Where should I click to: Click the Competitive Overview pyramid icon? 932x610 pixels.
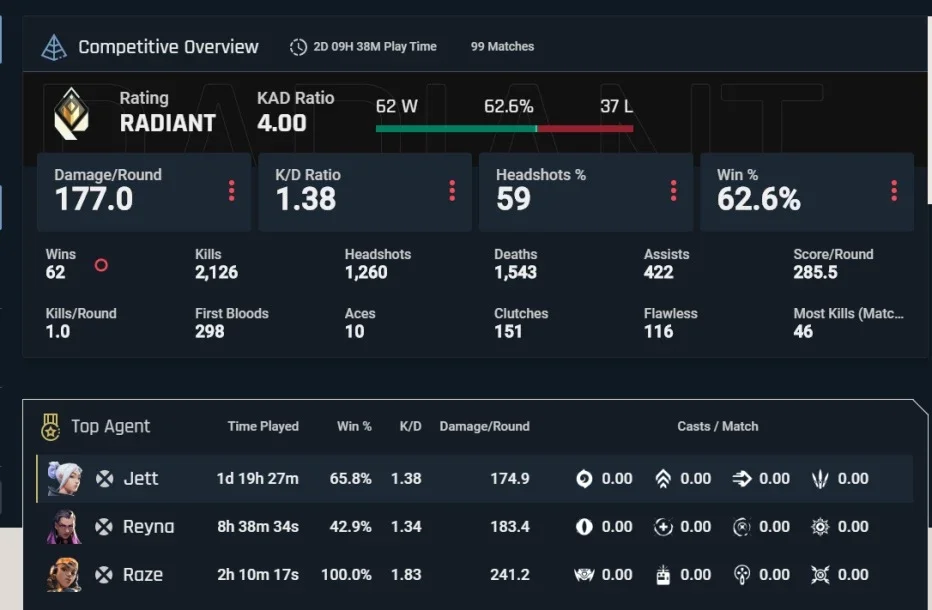coord(53,47)
